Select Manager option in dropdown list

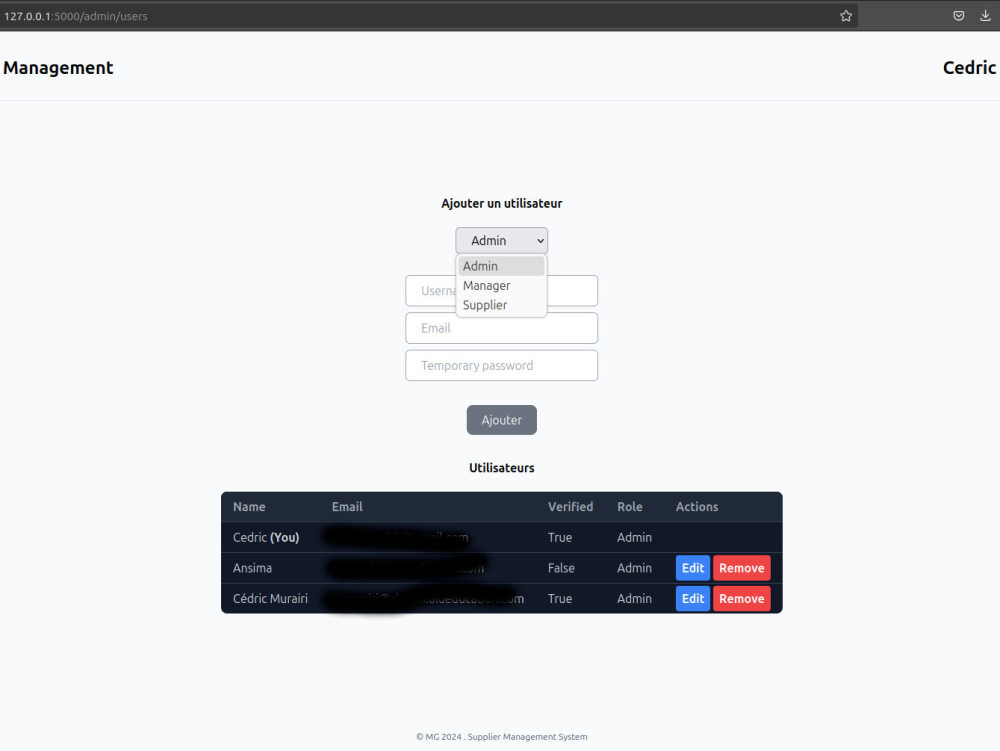coord(501,286)
